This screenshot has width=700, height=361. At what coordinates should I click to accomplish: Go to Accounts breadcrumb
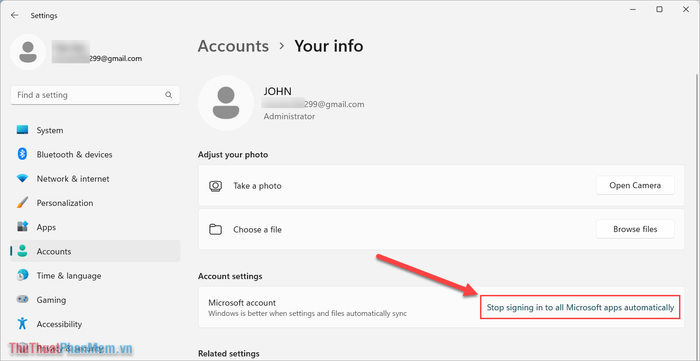[x=233, y=46]
